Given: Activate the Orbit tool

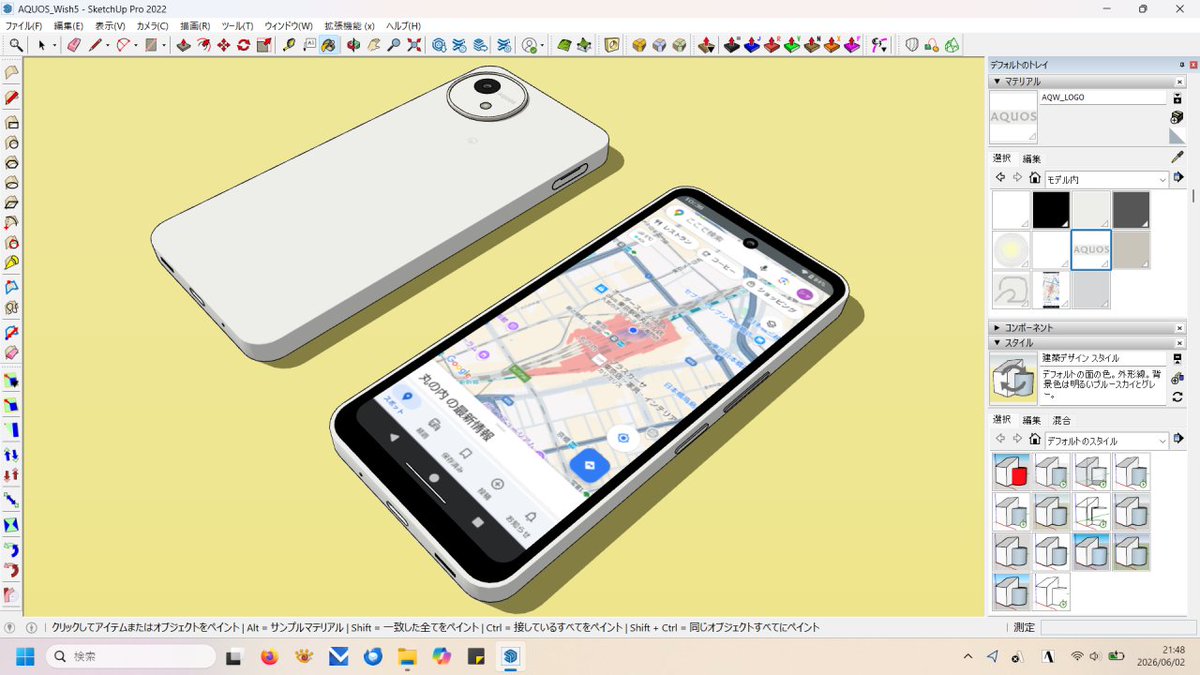Looking at the screenshot, I should tap(353, 45).
